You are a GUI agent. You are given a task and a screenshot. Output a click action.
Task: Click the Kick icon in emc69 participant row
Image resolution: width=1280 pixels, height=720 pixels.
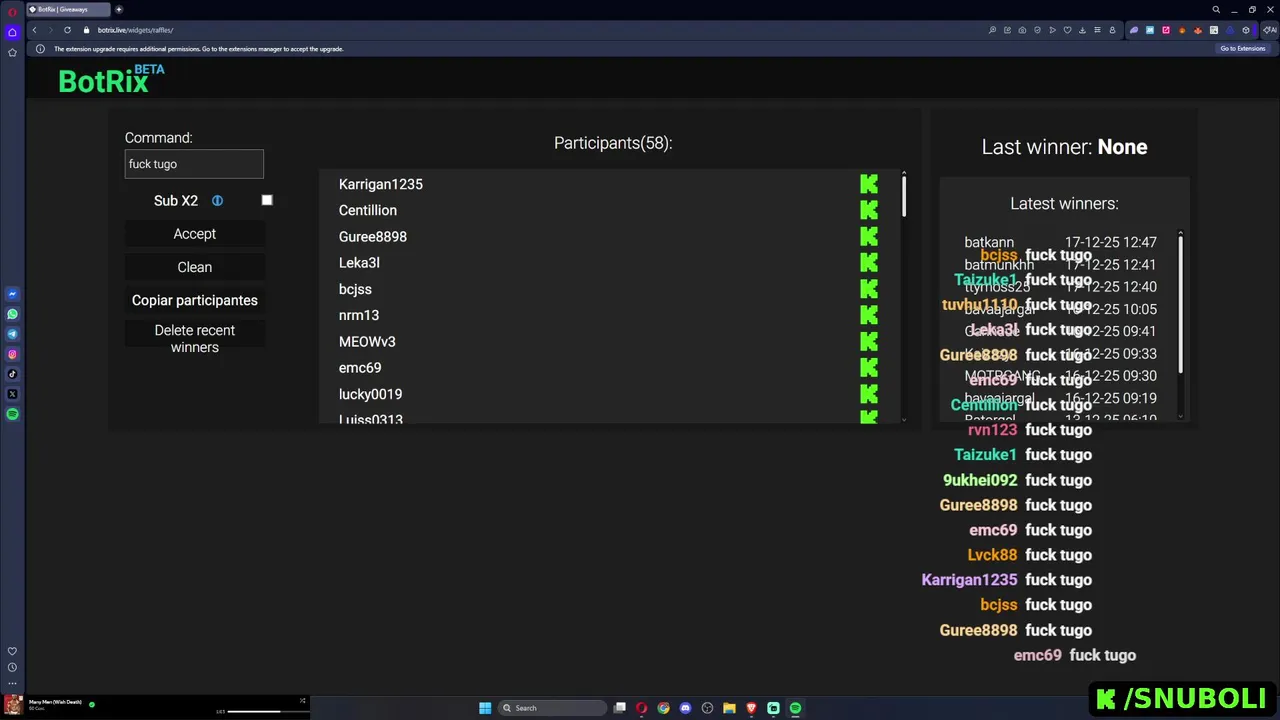pos(869,368)
